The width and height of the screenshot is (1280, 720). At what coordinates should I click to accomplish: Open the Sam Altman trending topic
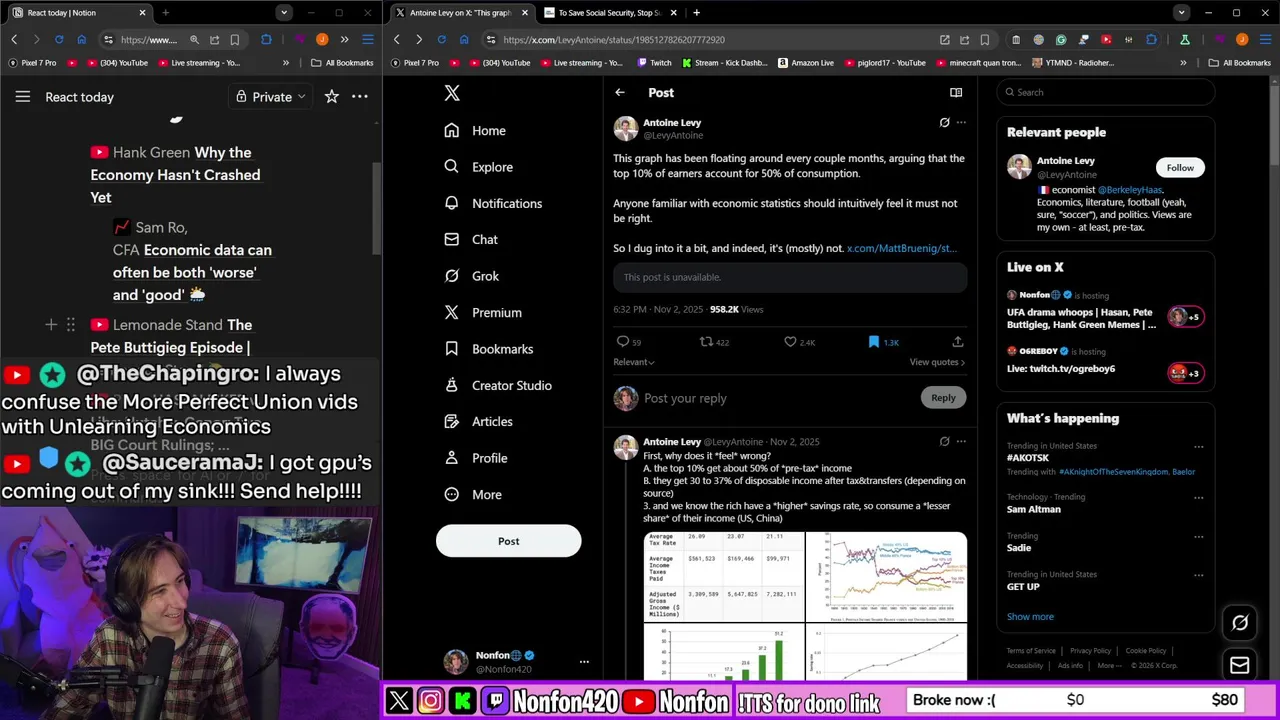(1034, 509)
